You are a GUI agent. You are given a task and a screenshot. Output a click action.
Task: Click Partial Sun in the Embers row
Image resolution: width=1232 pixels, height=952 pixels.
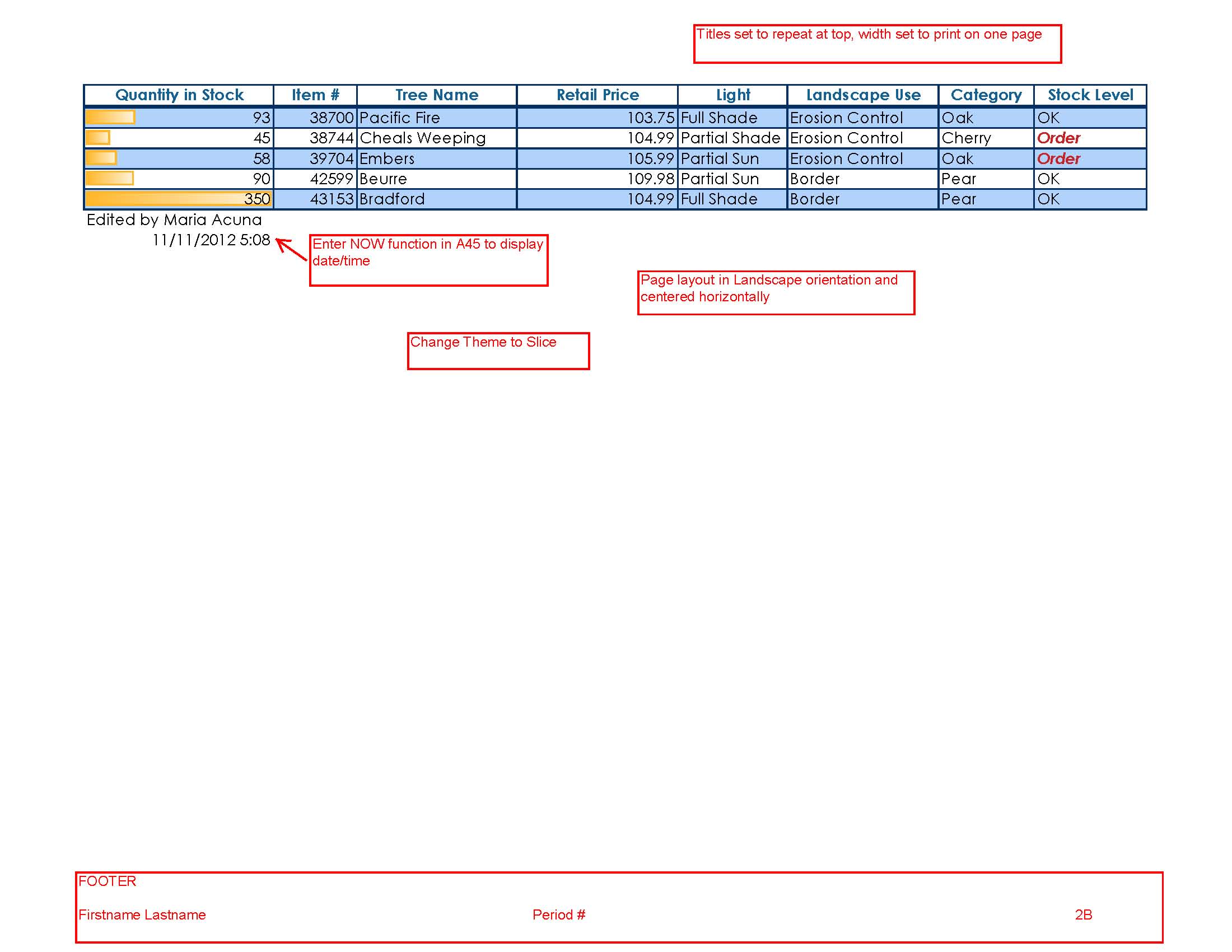[x=733, y=158]
